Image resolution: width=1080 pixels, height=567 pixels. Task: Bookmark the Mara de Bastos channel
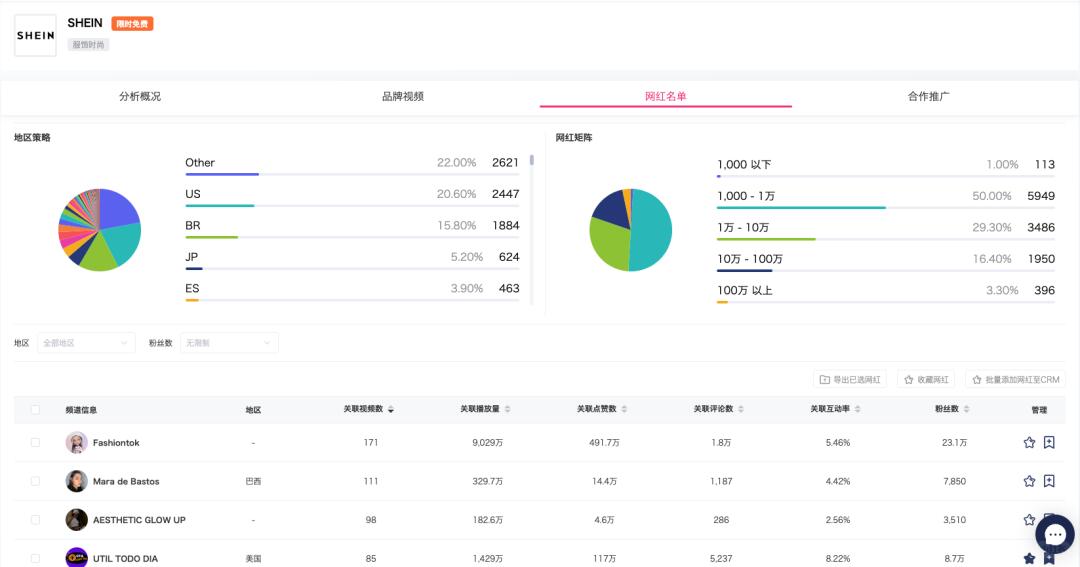click(1049, 481)
